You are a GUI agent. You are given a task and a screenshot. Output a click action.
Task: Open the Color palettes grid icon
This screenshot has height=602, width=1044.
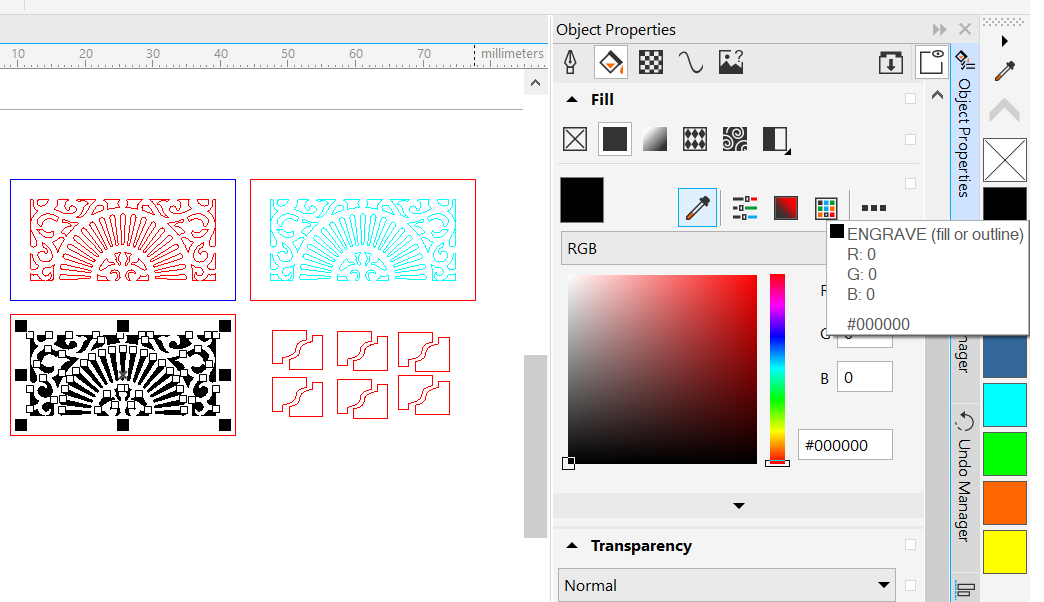[825, 208]
